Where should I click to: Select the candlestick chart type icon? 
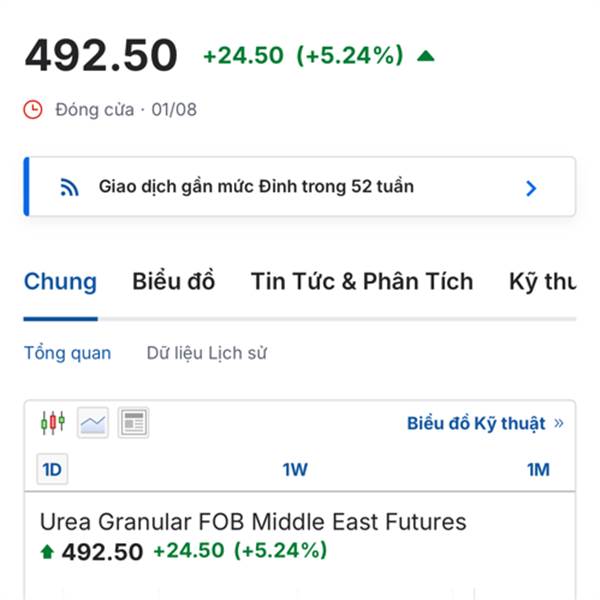[x=53, y=423]
